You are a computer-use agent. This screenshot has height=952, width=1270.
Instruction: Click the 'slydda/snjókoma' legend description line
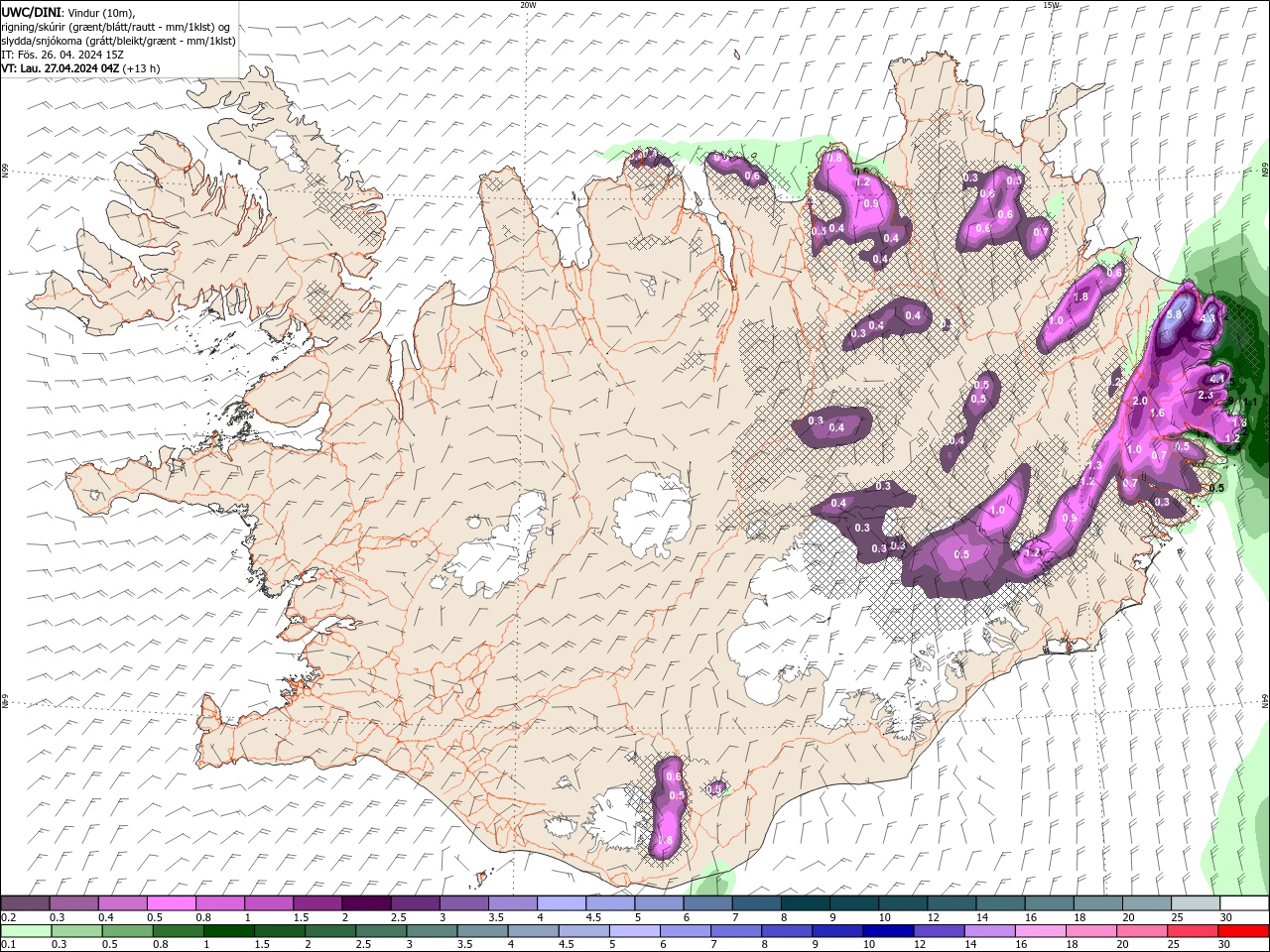(118, 41)
